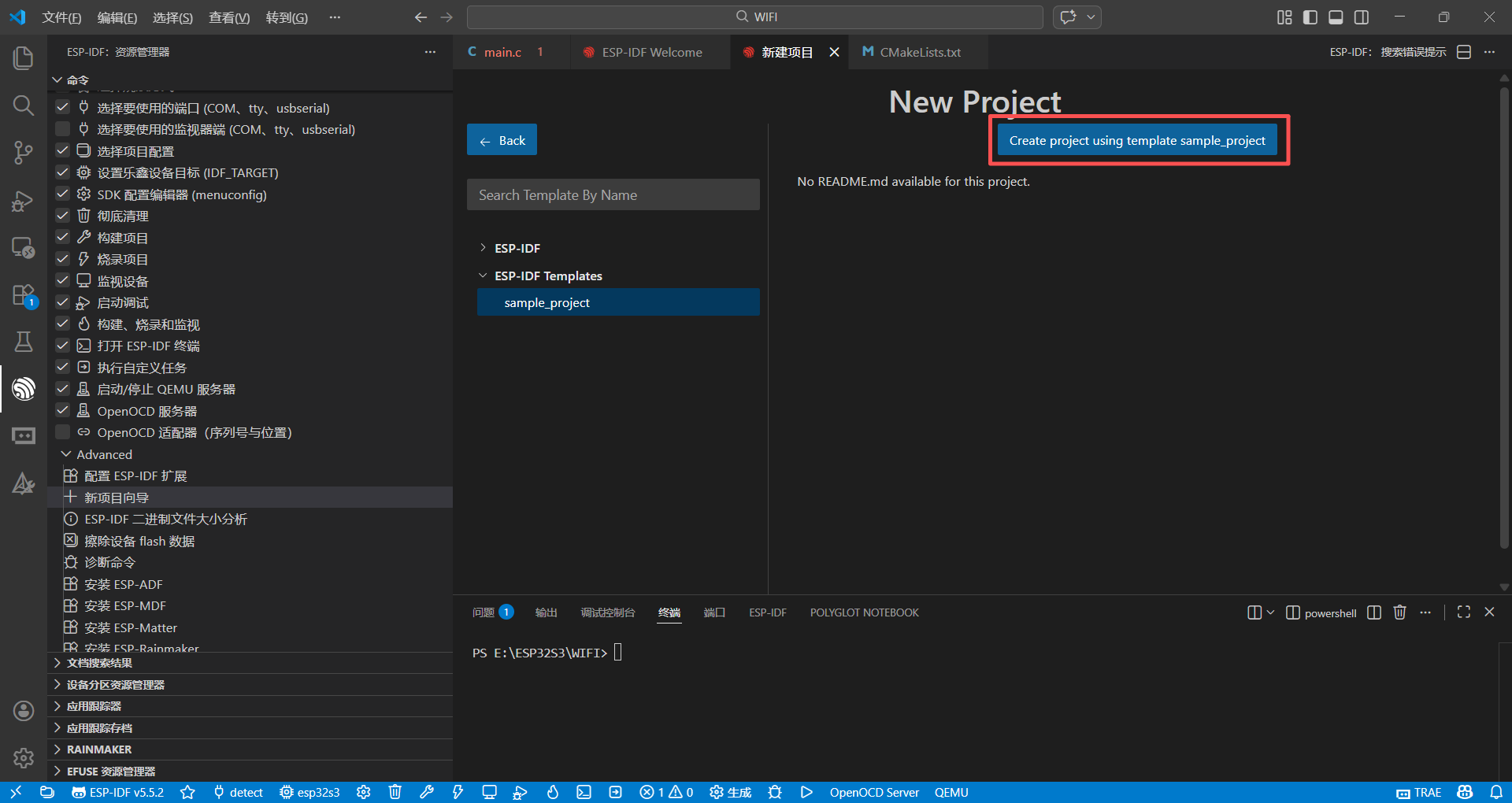Toggle checkbox for 选择项目配置
This screenshot has width=1512, height=803.
[x=63, y=150]
